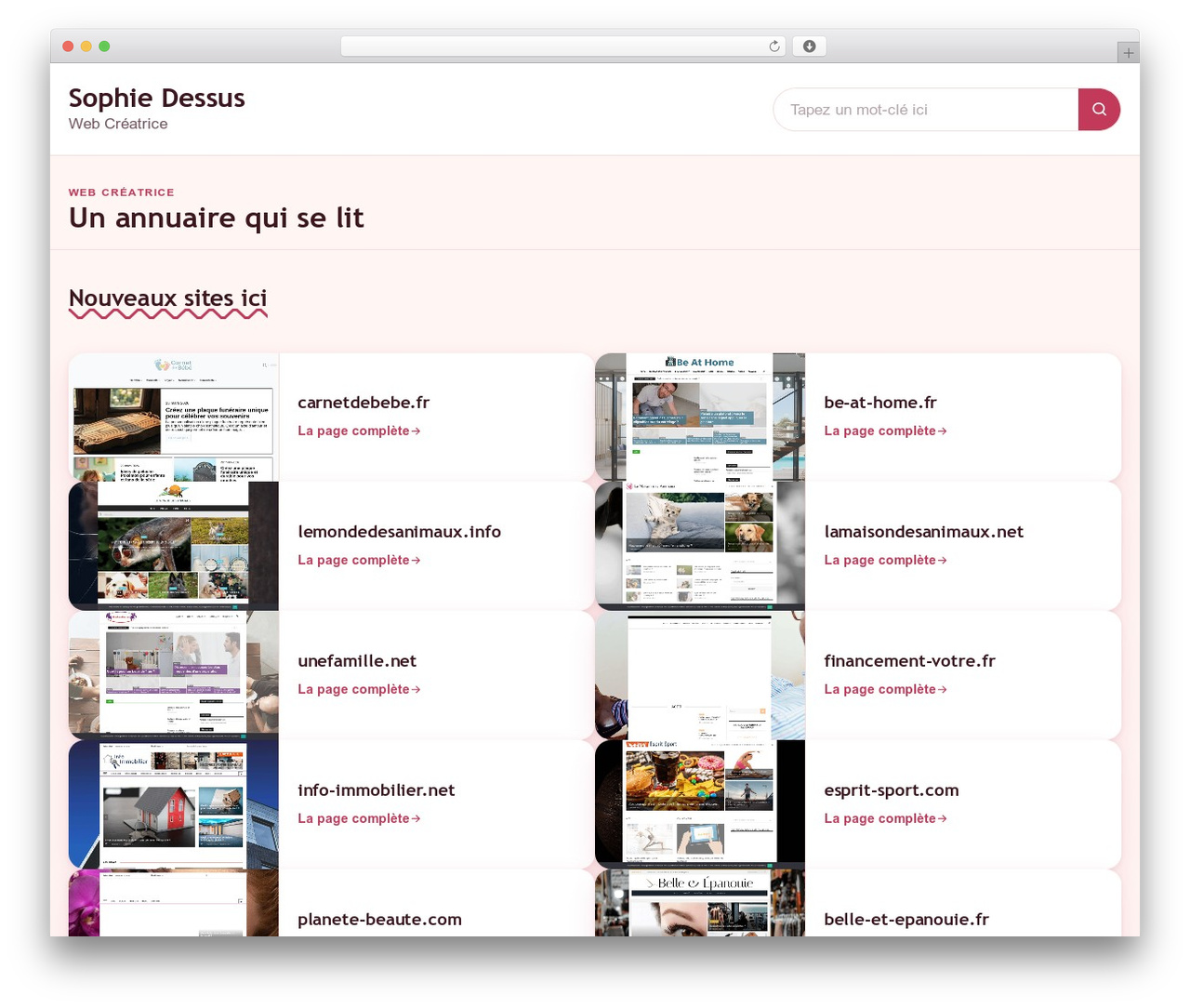Focus the 'Tapez un mot-clé ici' search field
Screen dimensions: 1190x1008
point(926,110)
